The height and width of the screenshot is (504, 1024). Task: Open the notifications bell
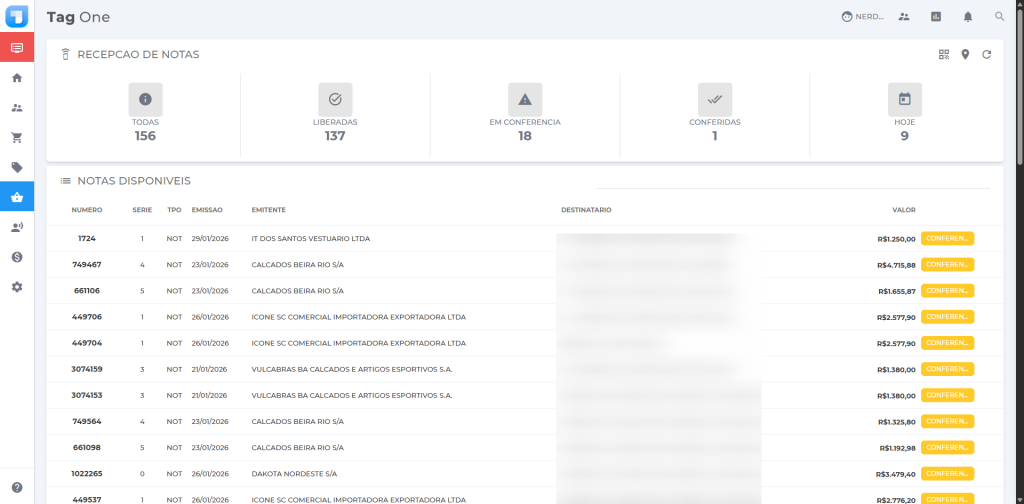pyautogui.click(x=968, y=17)
